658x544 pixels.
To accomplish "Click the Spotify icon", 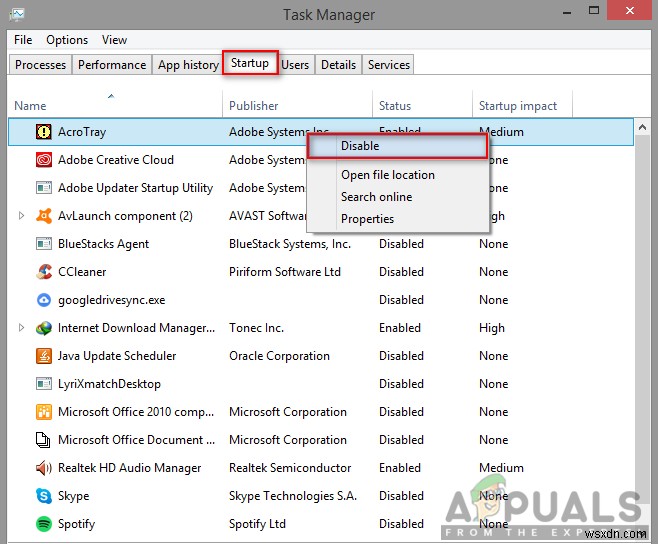I will click(x=44, y=524).
